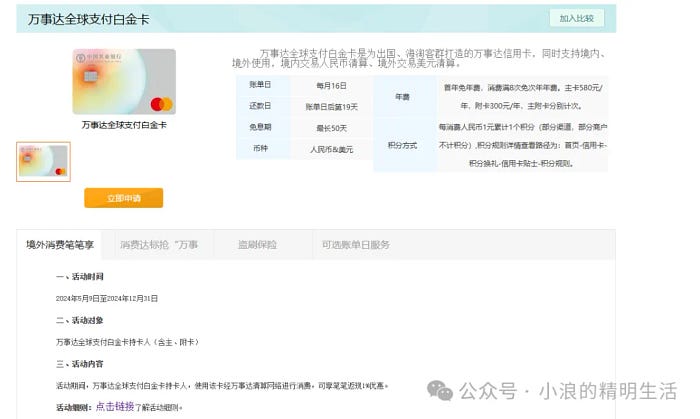This screenshot has height=419, width=700.
Task: Click the 最长50天 value cell
Action: (331, 129)
